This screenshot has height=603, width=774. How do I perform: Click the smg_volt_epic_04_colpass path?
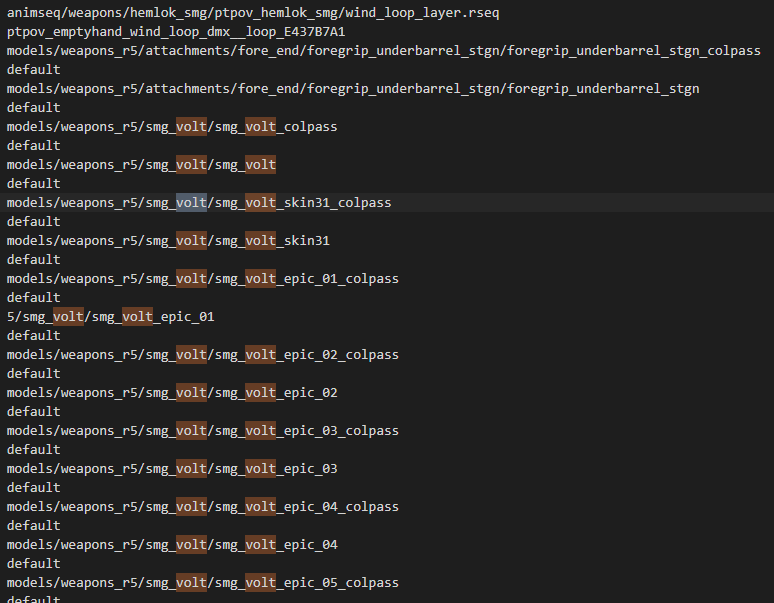pyautogui.click(x=202, y=507)
